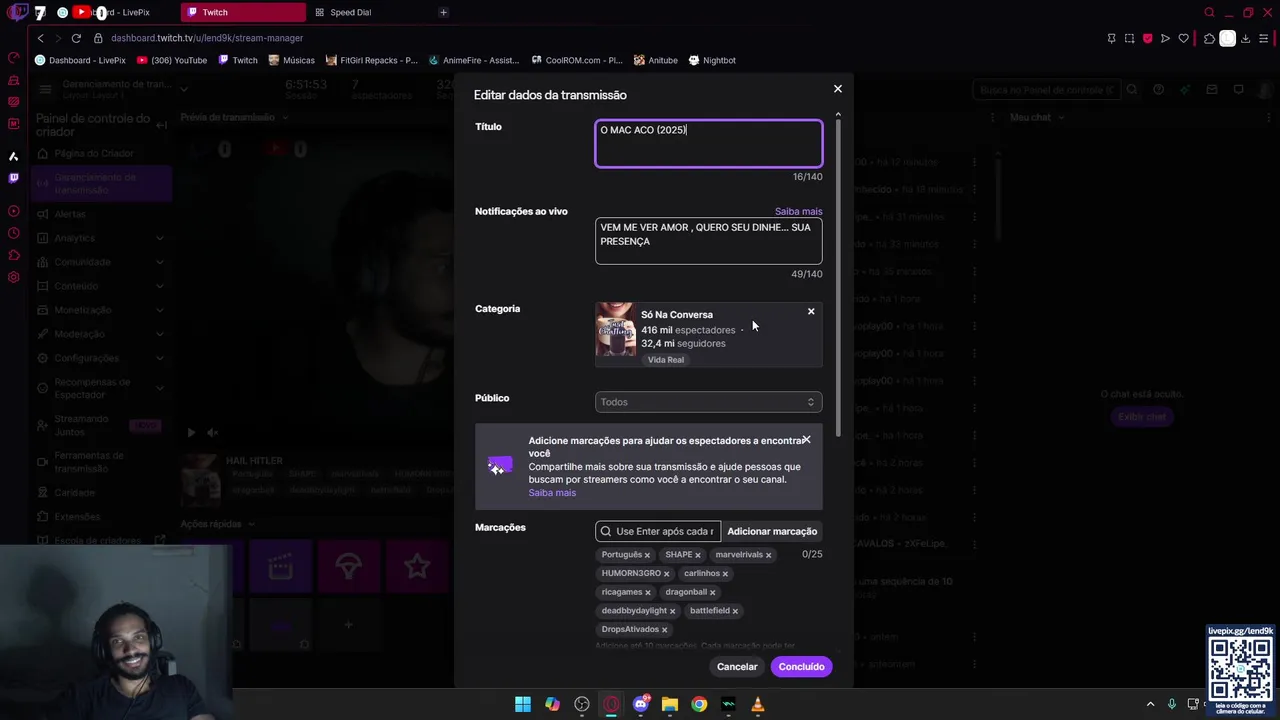The width and height of the screenshot is (1280, 720).
Task: Remove the carlinhos tag
Action: click(725, 574)
